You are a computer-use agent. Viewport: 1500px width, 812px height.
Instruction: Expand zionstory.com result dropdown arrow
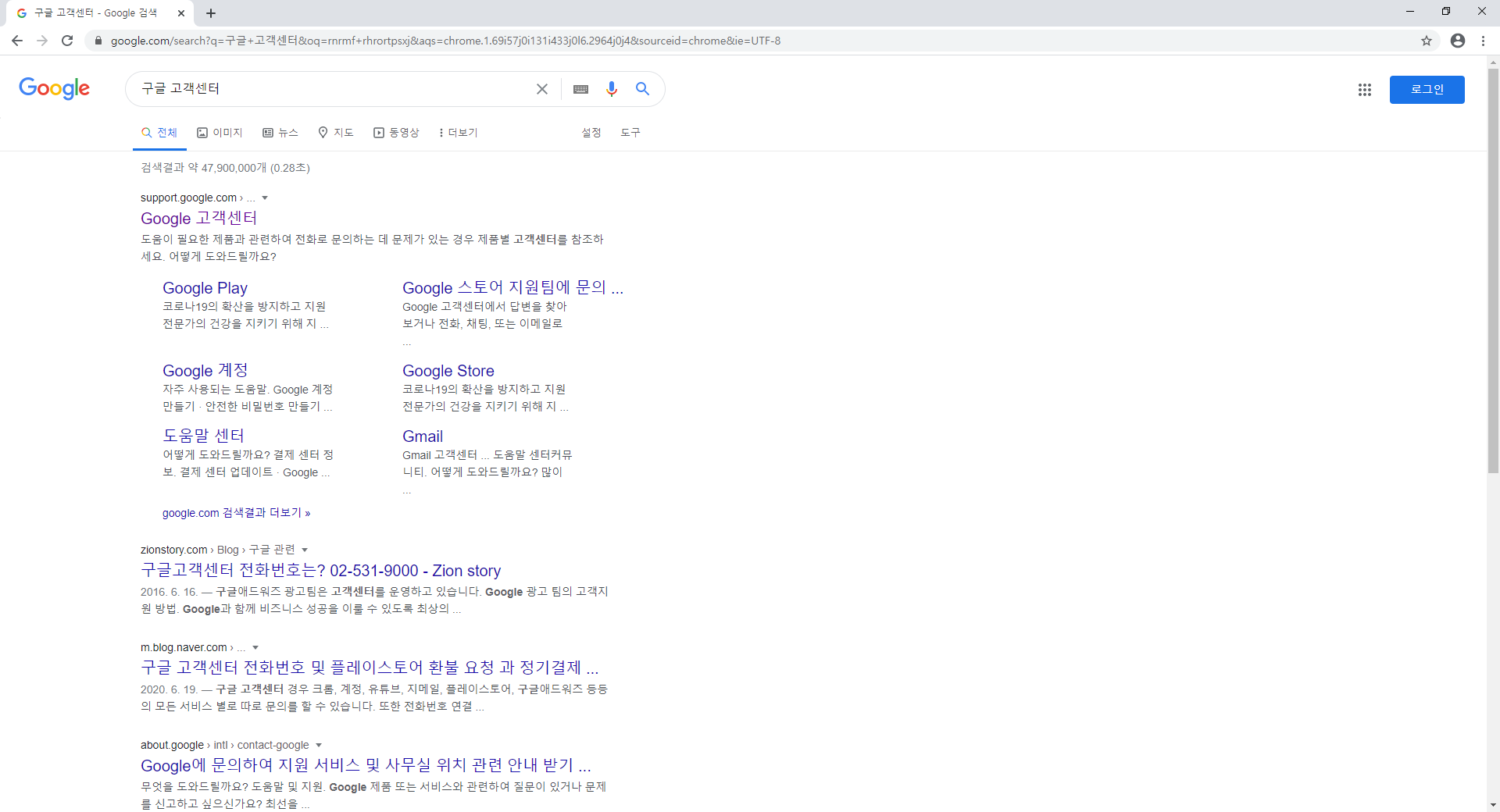click(305, 550)
